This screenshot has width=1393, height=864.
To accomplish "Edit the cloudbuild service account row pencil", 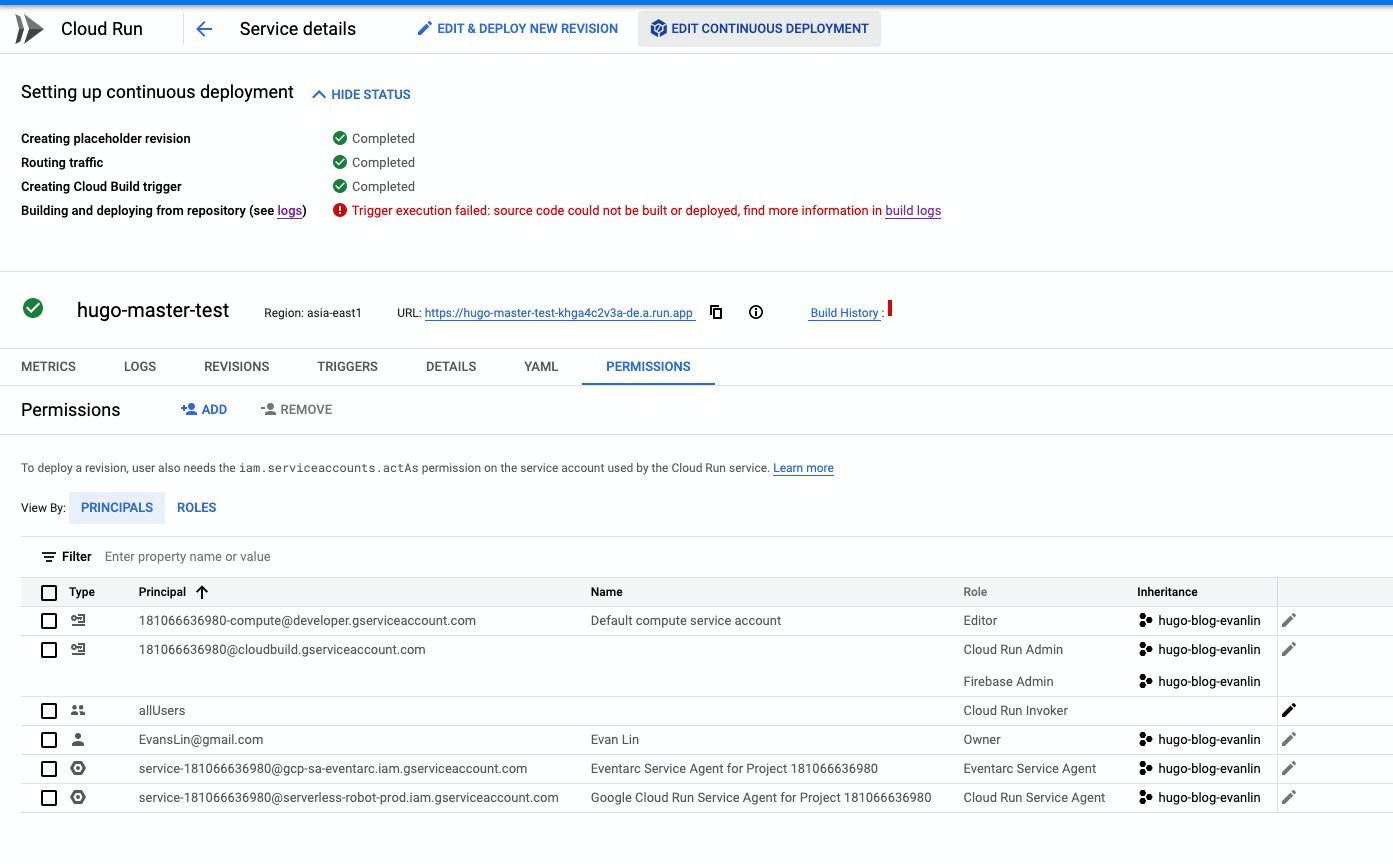I will pyautogui.click(x=1289, y=650).
